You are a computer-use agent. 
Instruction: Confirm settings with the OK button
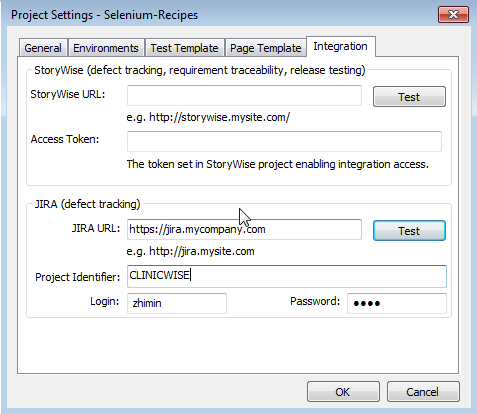coord(343,392)
